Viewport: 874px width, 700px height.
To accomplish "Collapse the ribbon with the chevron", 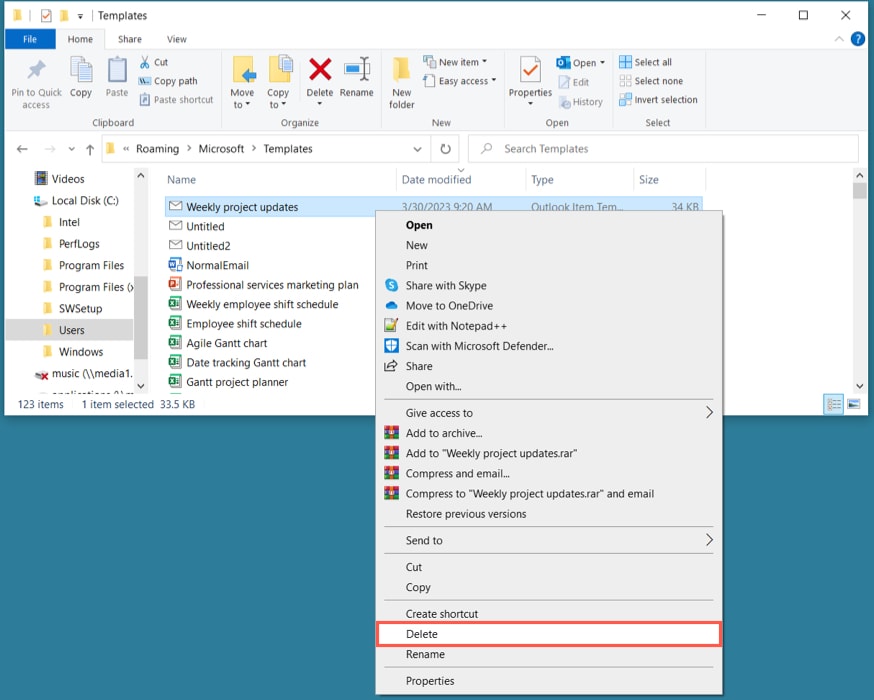I will [x=838, y=39].
